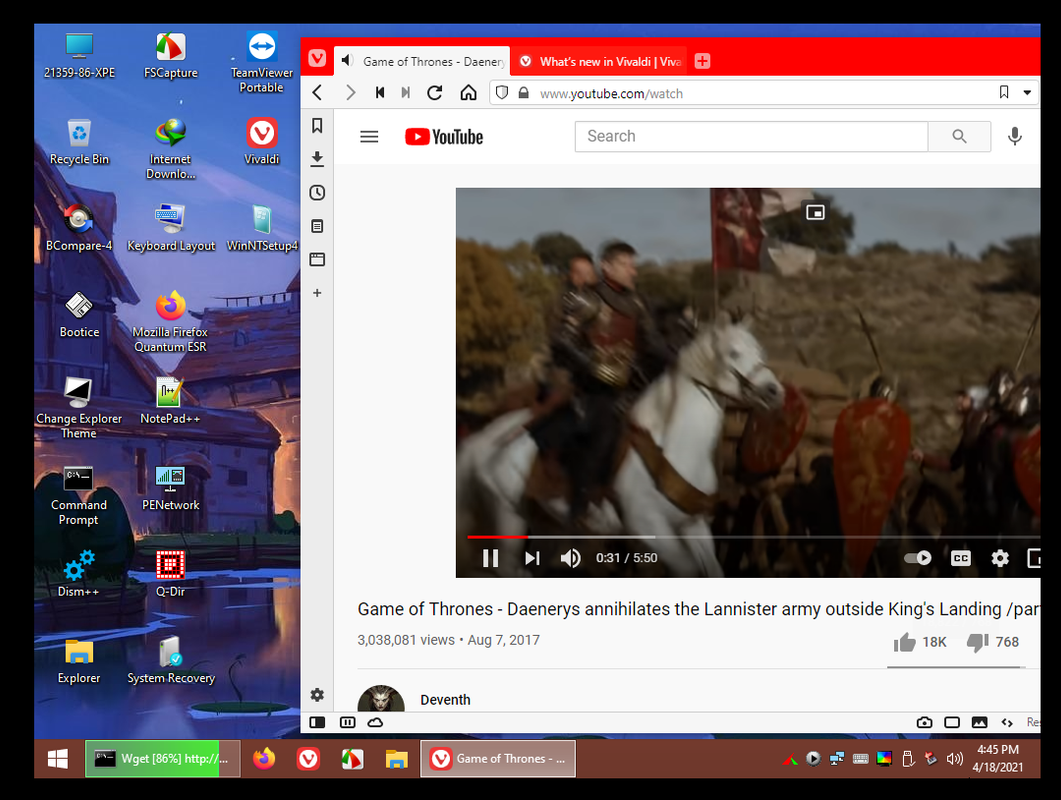Screen dimensions: 1061x800
Task: Skip to the next video
Action: pos(532,558)
